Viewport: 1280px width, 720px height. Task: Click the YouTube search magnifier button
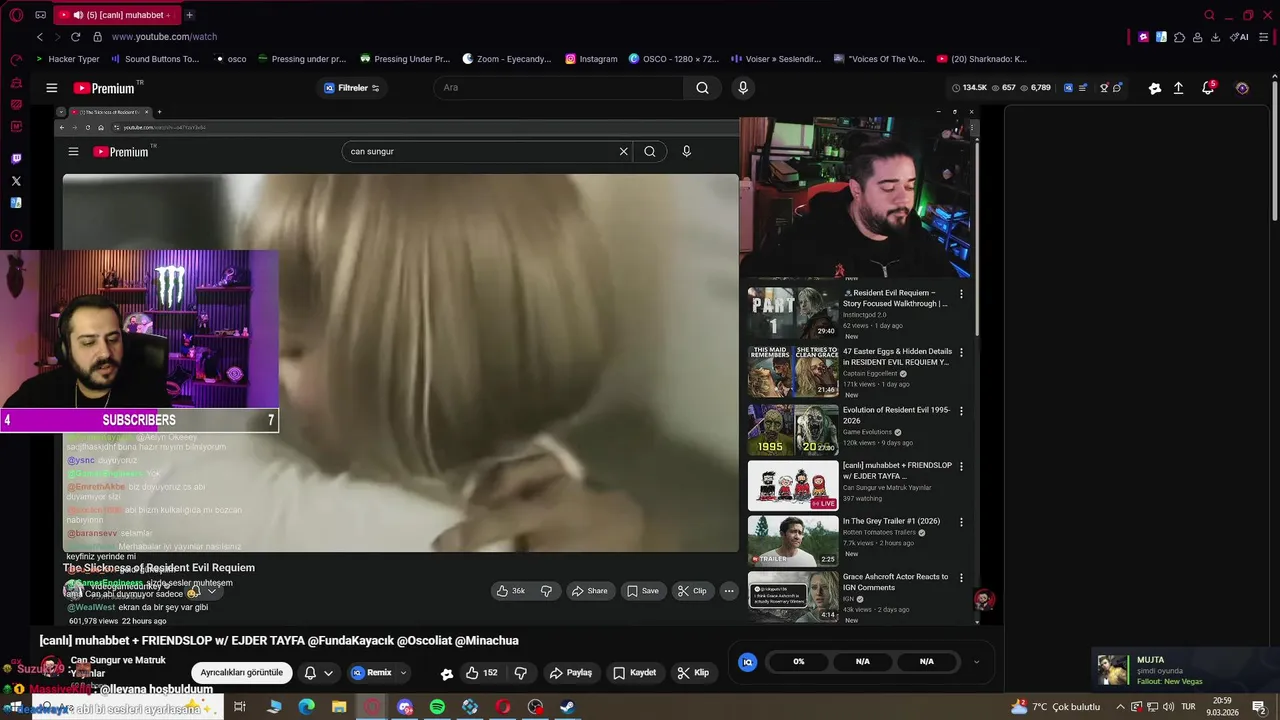[x=702, y=88]
